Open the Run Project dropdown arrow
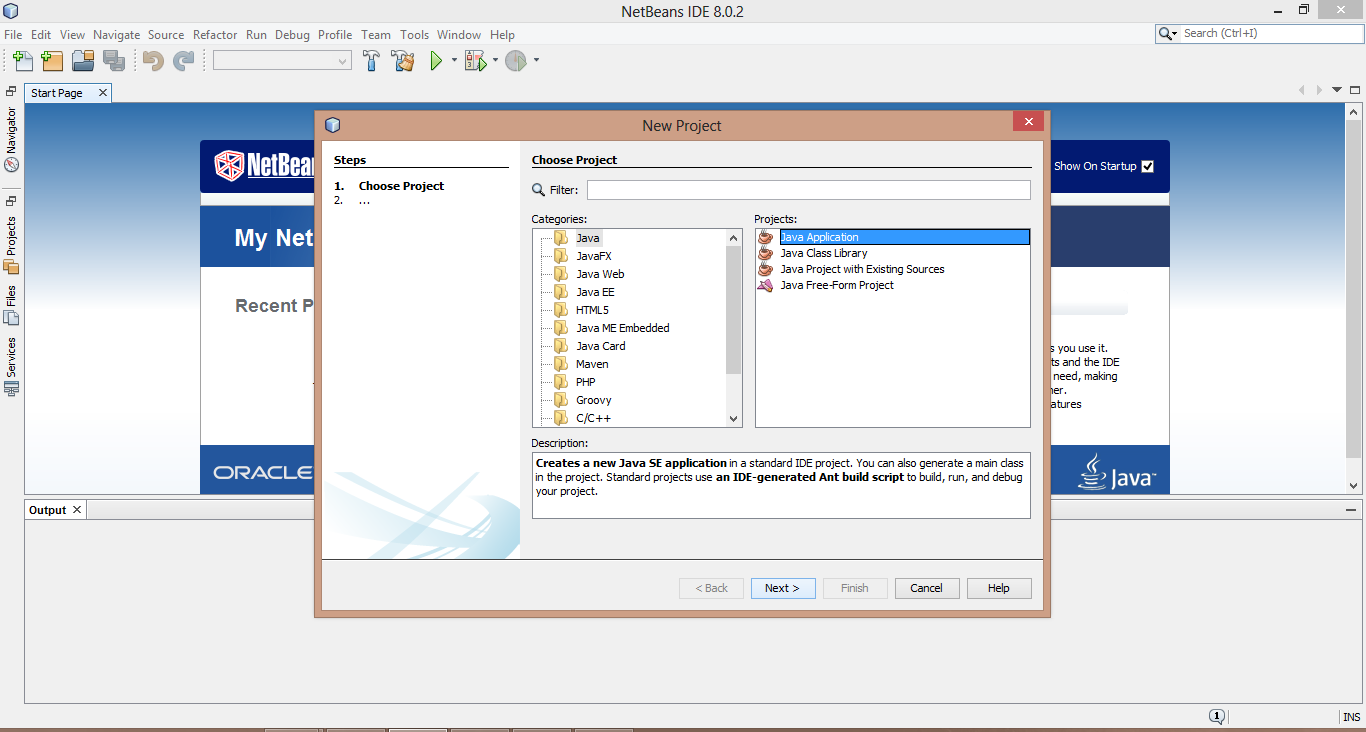This screenshot has height=732, width=1366. pyautogui.click(x=454, y=61)
